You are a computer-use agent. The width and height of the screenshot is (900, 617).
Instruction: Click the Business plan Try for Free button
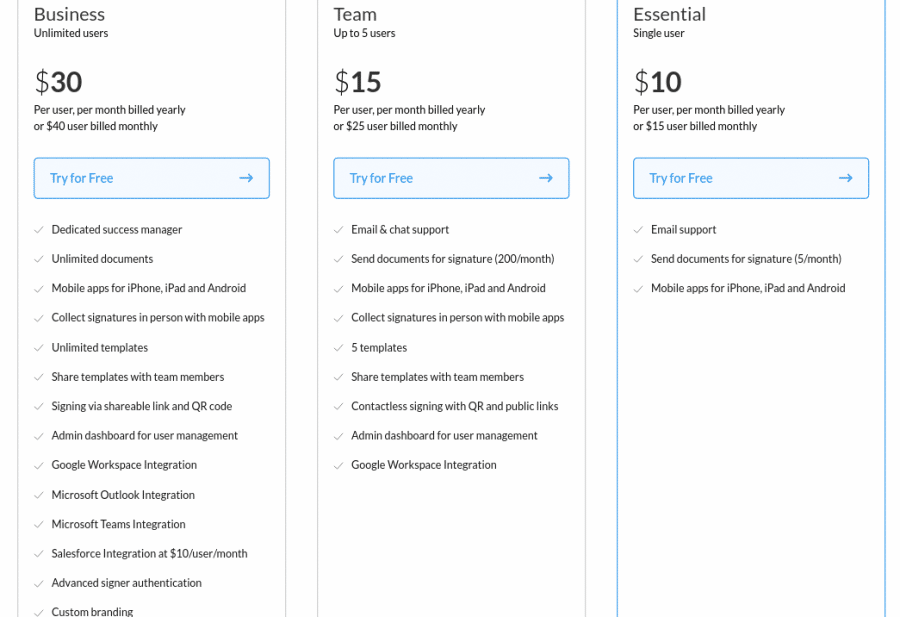[152, 178]
